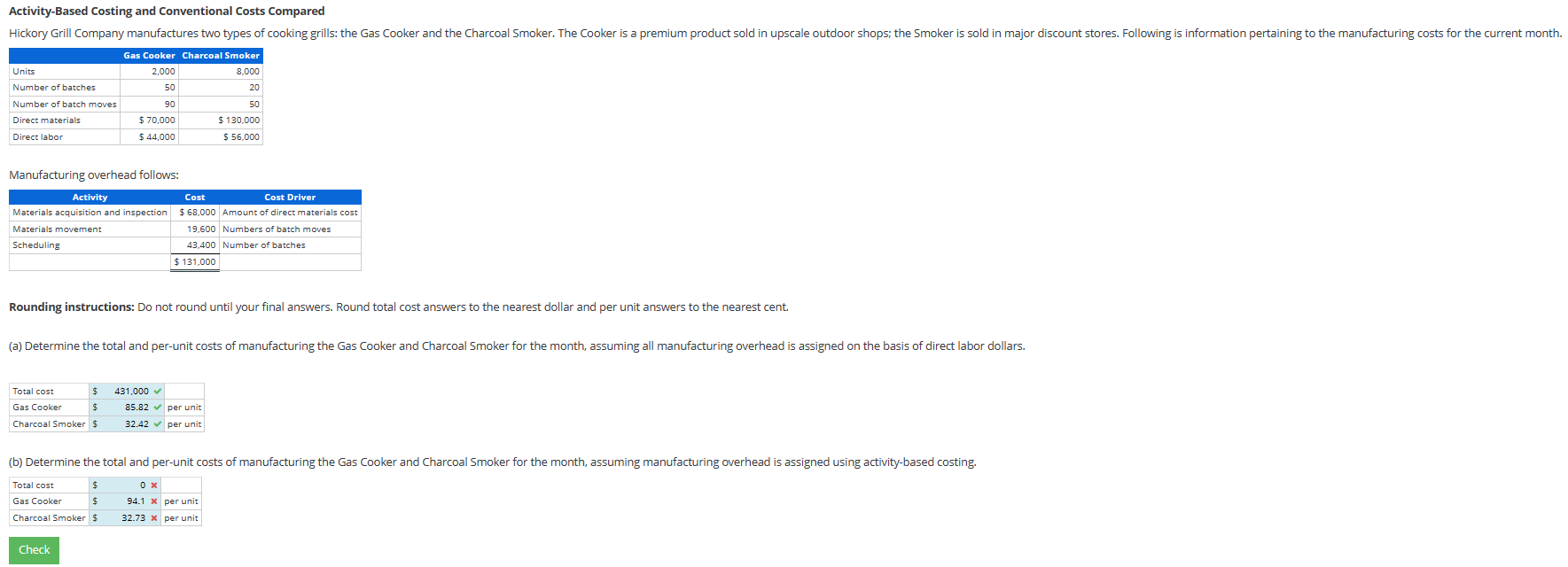Click the Charcoal Smoker column header
The image size is (1568, 567).
click(x=221, y=55)
